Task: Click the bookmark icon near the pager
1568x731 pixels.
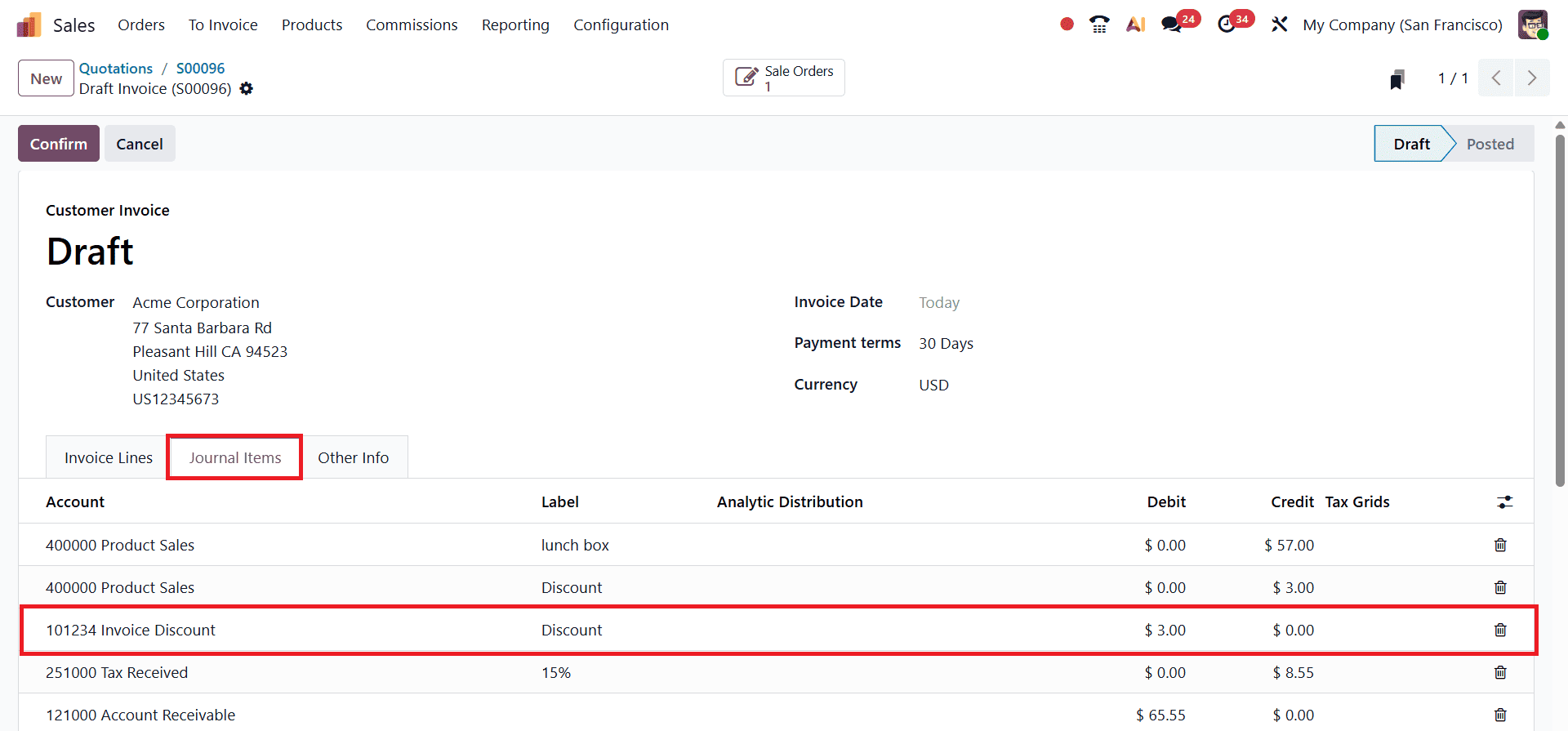Action: 1397,79
